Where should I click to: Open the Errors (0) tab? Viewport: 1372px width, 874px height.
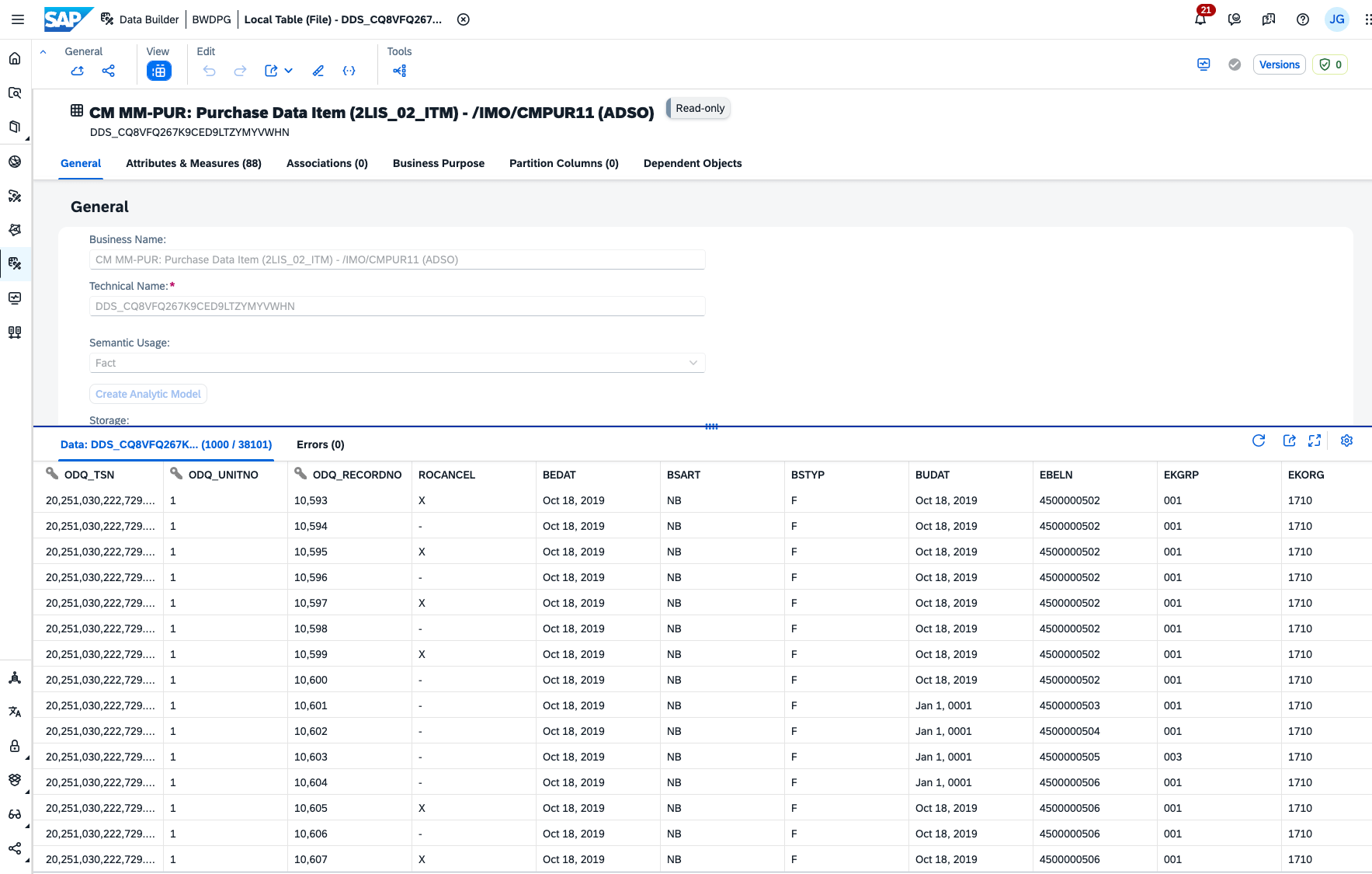320,444
